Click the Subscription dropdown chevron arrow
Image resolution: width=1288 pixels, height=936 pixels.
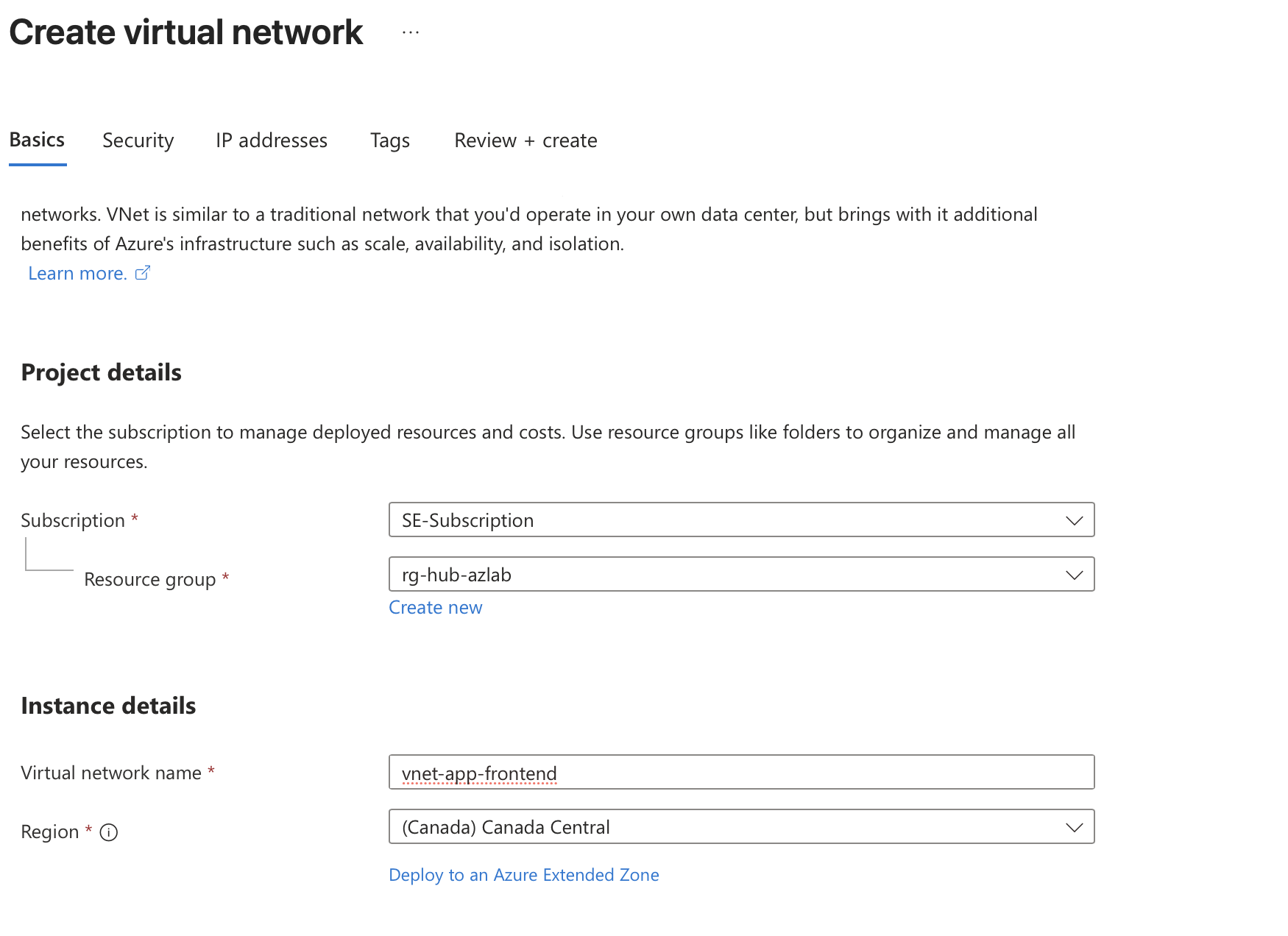pos(1074,520)
